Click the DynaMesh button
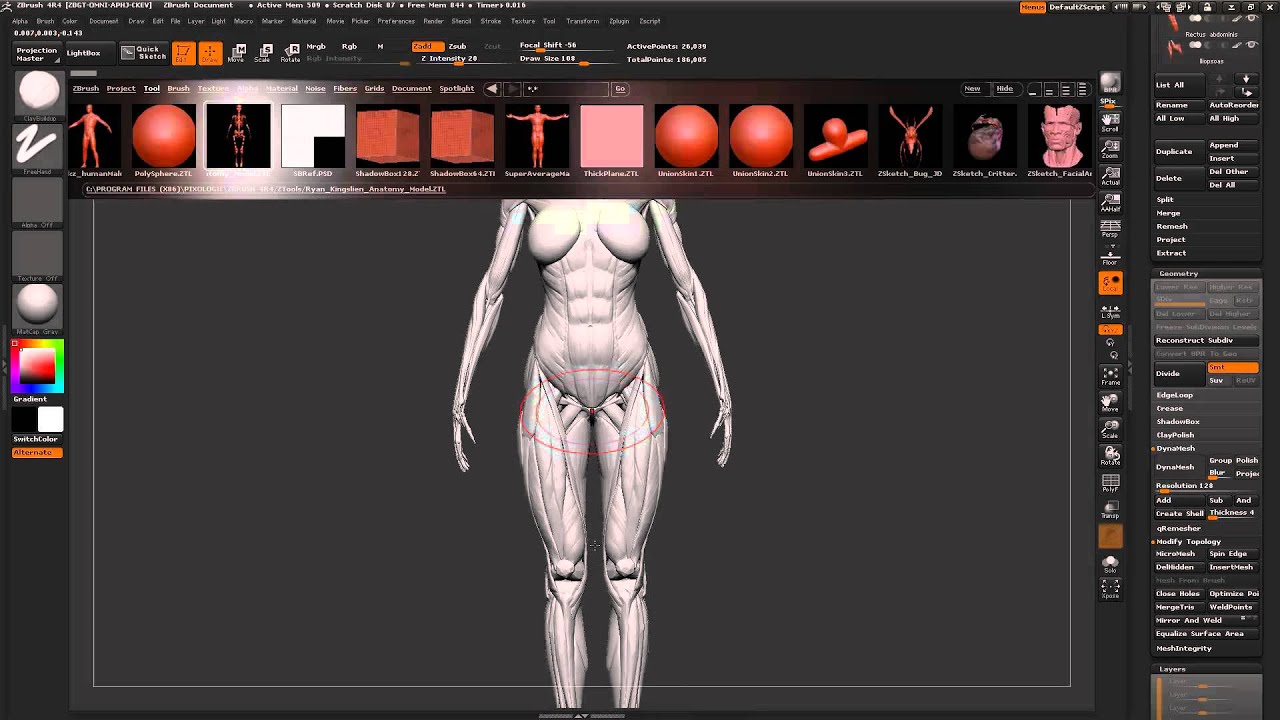The height and width of the screenshot is (720, 1280). (x=1180, y=467)
